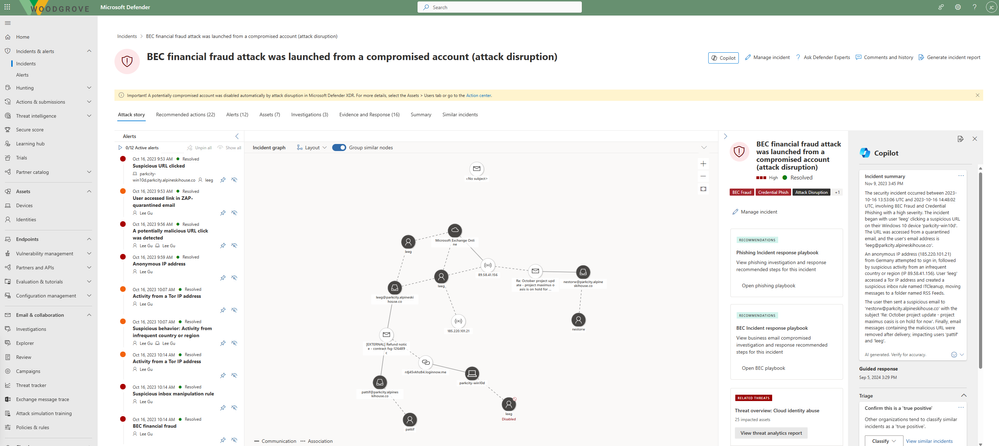Screen dimensions: 999x446
Task: Collapse the Incidents & alerts section
Action: pos(89,50)
